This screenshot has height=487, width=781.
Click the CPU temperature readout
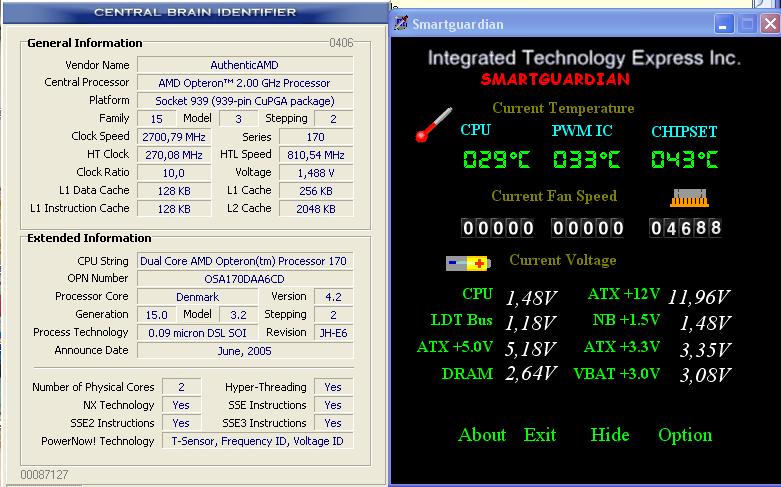click(497, 160)
